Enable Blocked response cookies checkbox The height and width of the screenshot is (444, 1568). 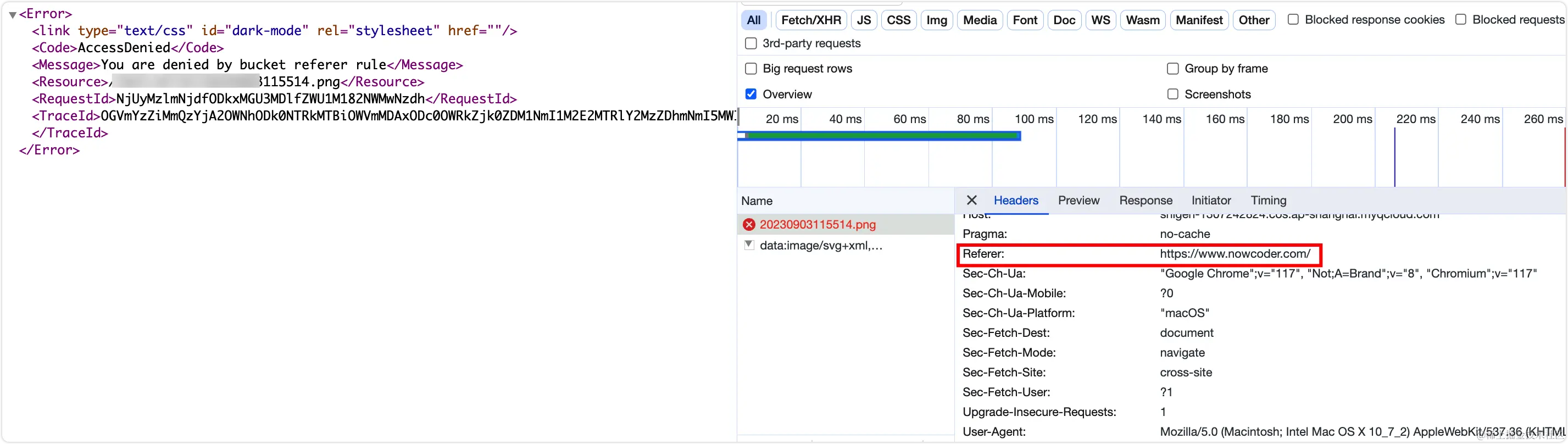point(1293,19)
